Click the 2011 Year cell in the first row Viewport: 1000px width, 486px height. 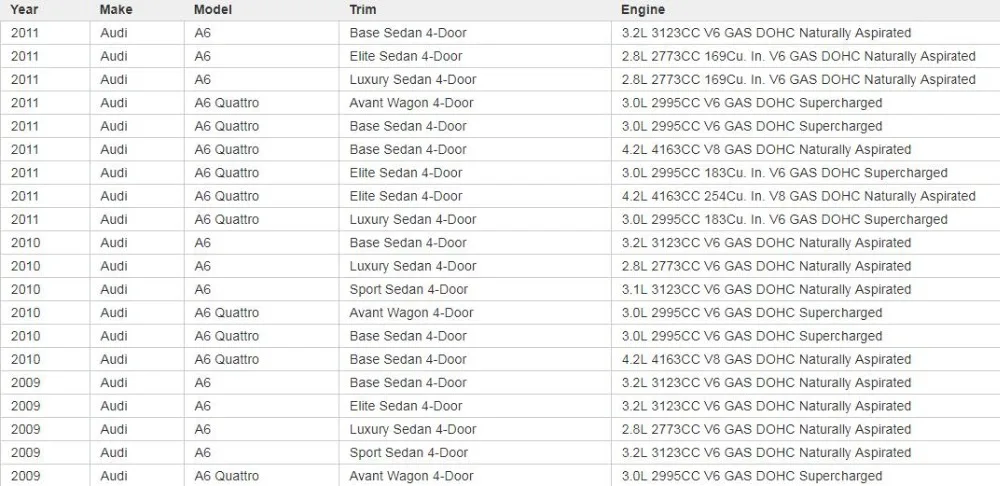tap(45, 33)
